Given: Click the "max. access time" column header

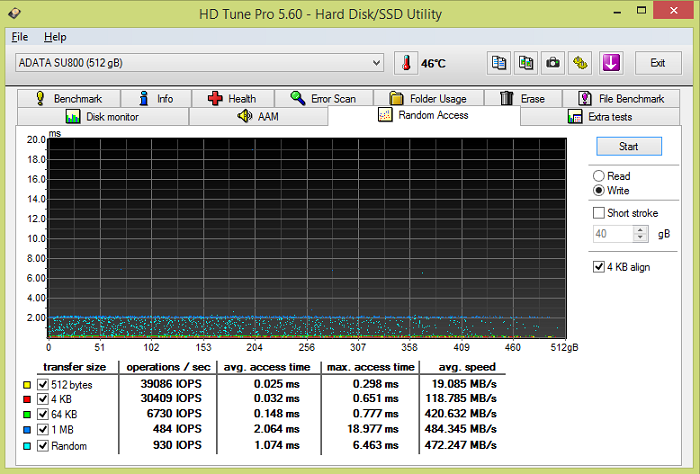Looking at the screenshot, I should click(371, 367).
